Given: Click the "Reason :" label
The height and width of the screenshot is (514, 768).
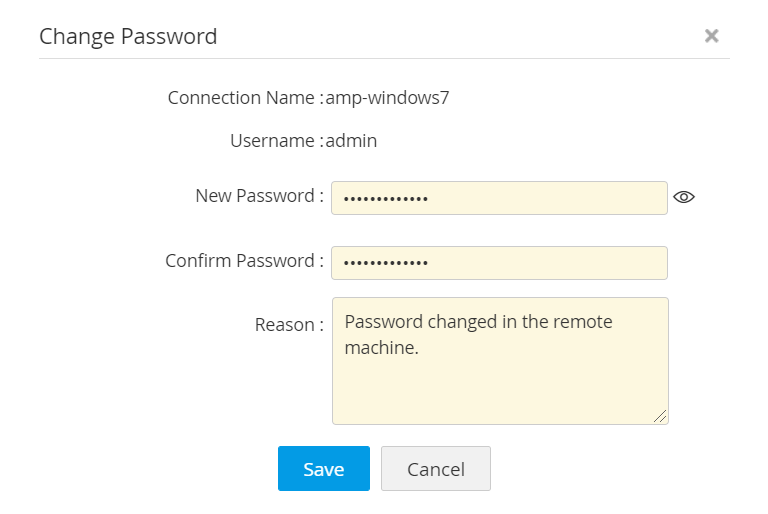Looking at the screenshot, I should click(x=289, y=325).
